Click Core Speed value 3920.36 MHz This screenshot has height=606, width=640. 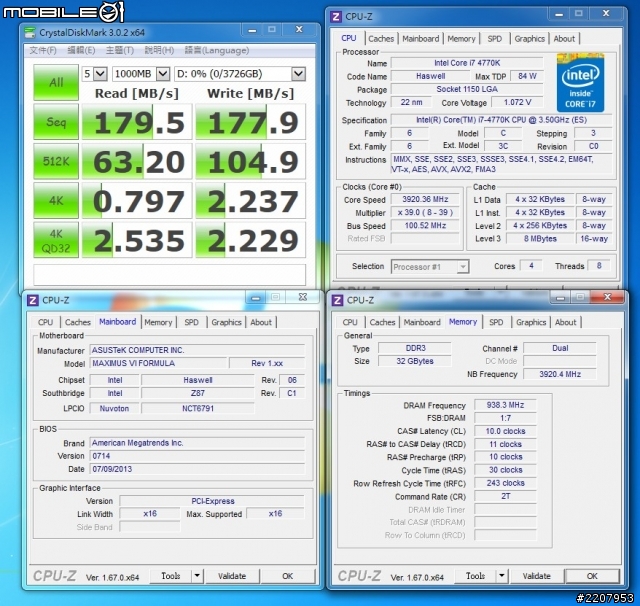pyautogui.click(x=425, y=200)
